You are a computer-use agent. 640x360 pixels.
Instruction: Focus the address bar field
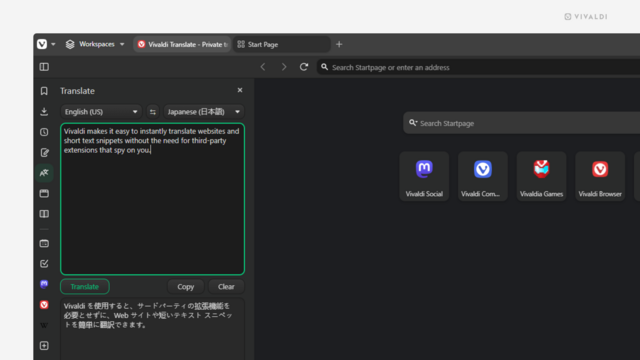point(478,67)
